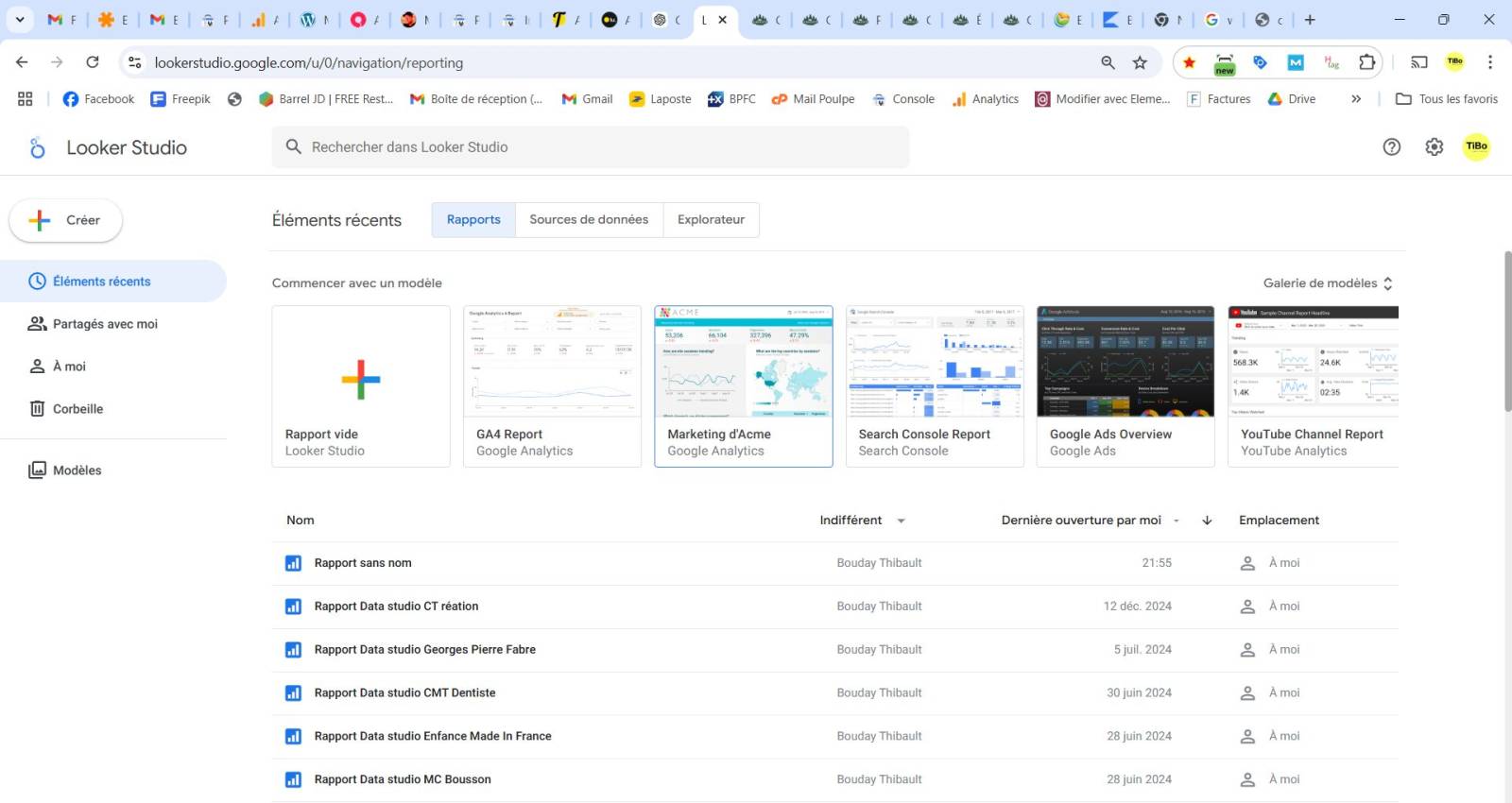Select the Rapport vide template
The image size is (1512, 803).
(361, 386)
